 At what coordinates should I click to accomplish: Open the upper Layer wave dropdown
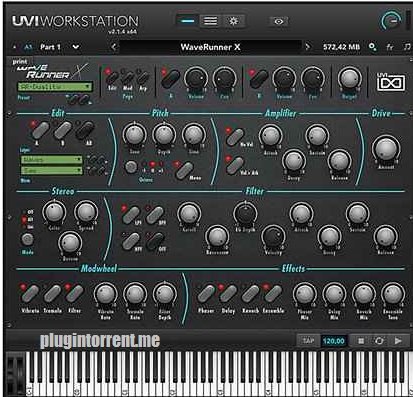coord(52,160)
